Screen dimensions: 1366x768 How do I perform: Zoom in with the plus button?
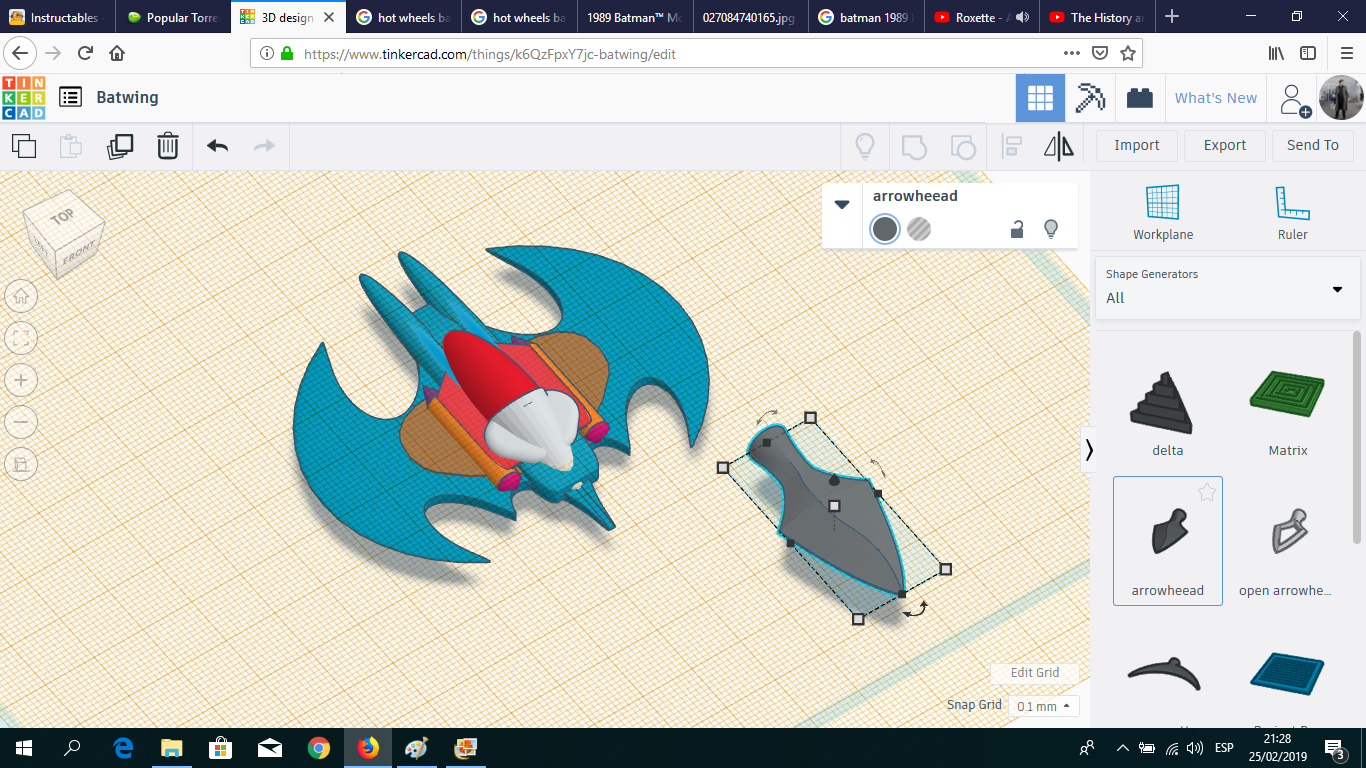point(21,380)
